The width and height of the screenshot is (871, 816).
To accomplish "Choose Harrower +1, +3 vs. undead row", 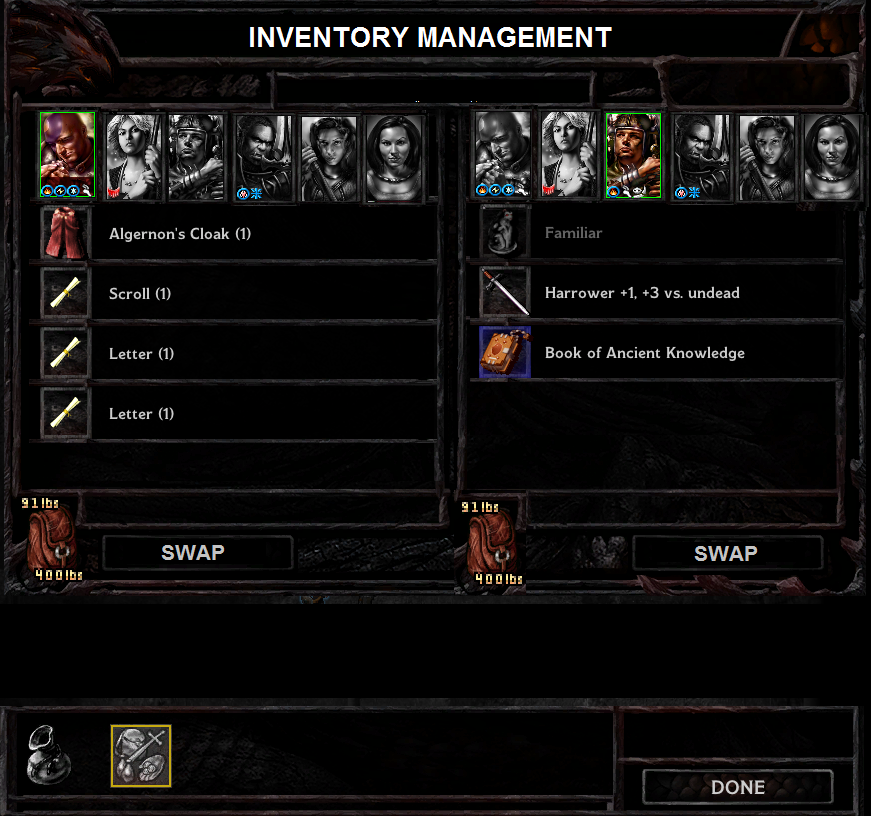I will pyautogui.click(x=655, y=292).
